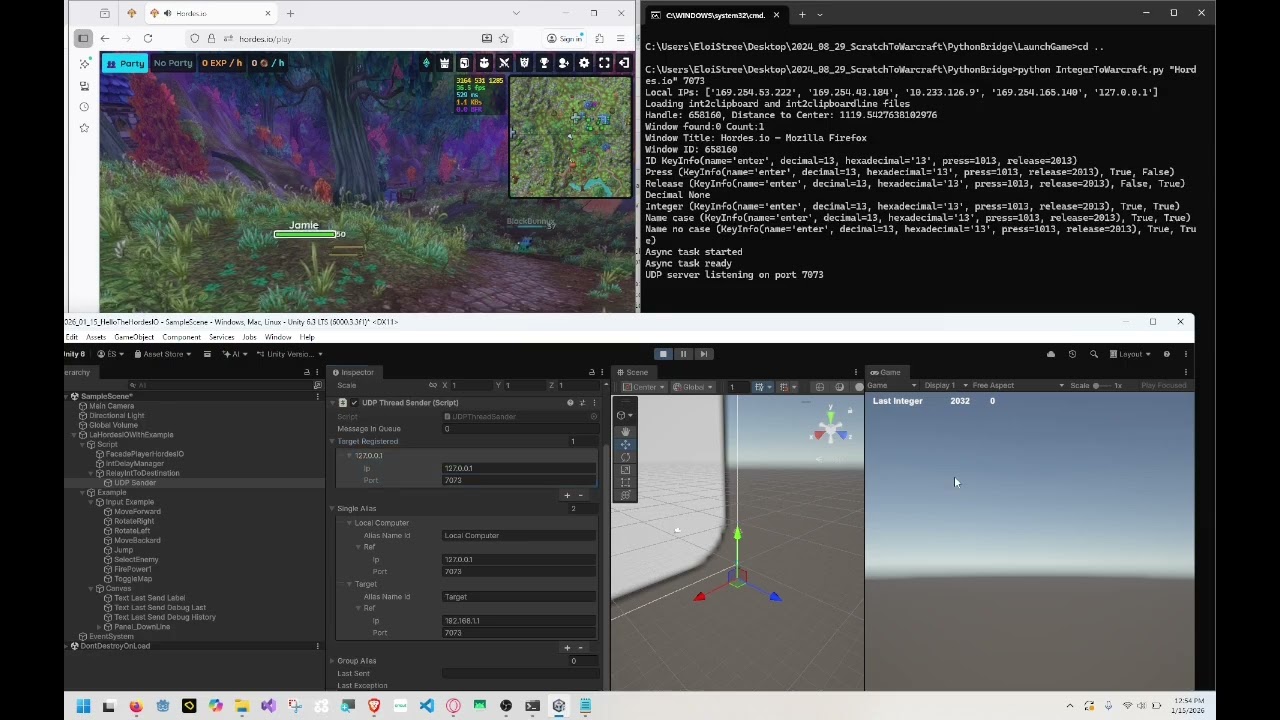The image size is (1280, 720).
Task: Go back in Firefox browser
Action: (x=104, y=39)
